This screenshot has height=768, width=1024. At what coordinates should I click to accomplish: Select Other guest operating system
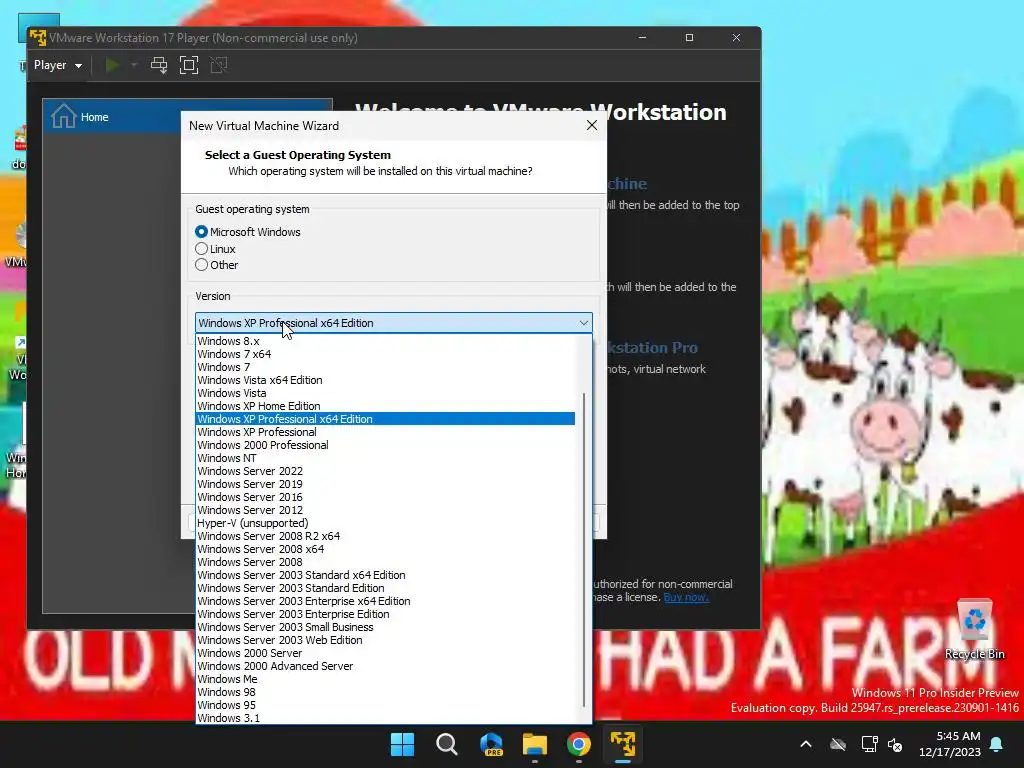click(x=216, y=265)
